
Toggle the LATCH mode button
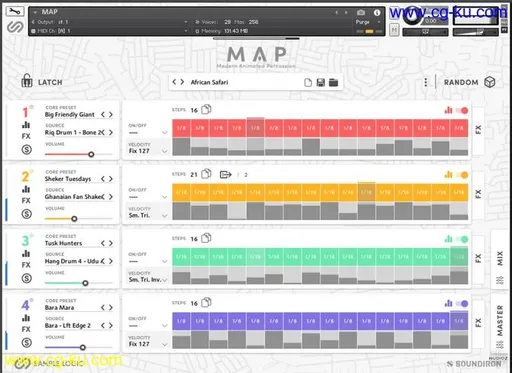tap(42, 82)
